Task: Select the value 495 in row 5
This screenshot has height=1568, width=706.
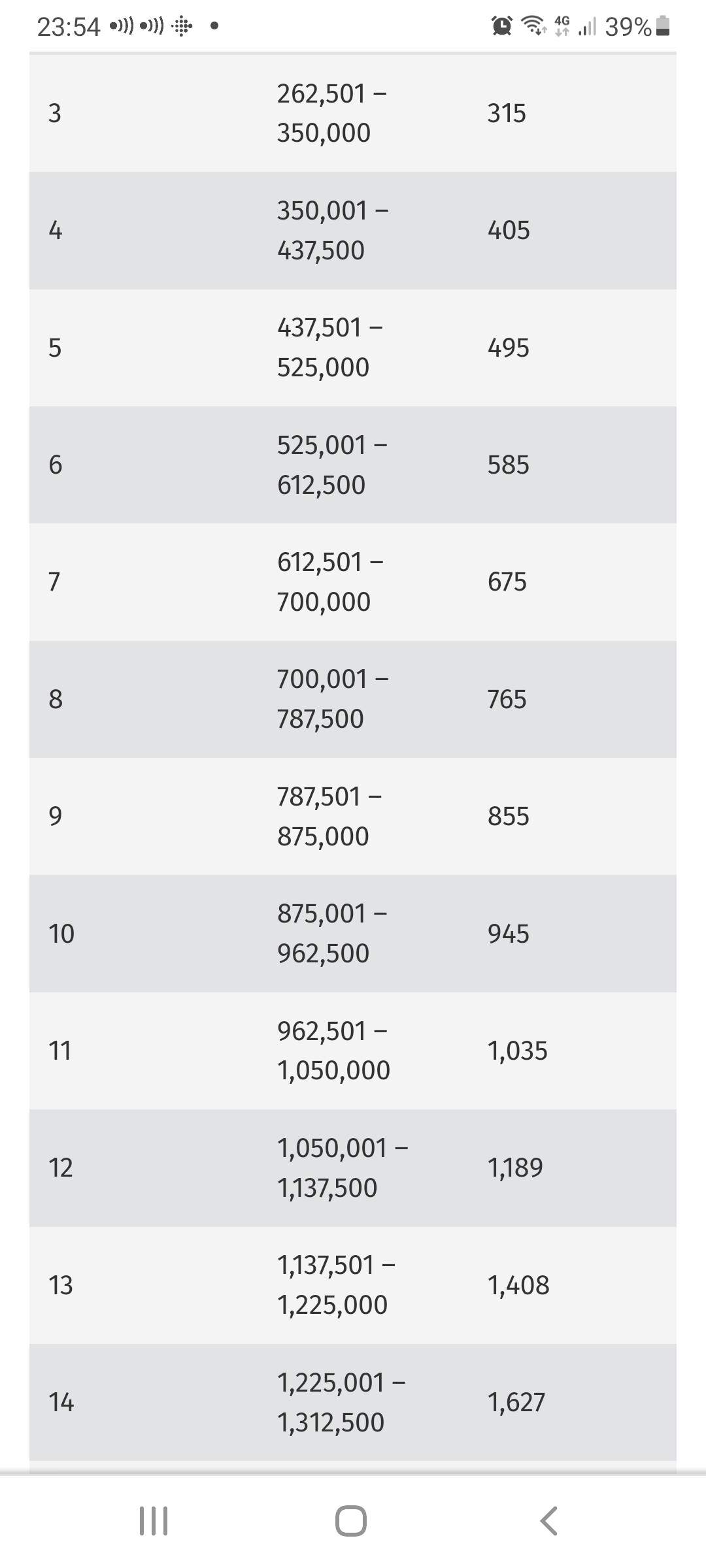Action: [x=509, y=348]
